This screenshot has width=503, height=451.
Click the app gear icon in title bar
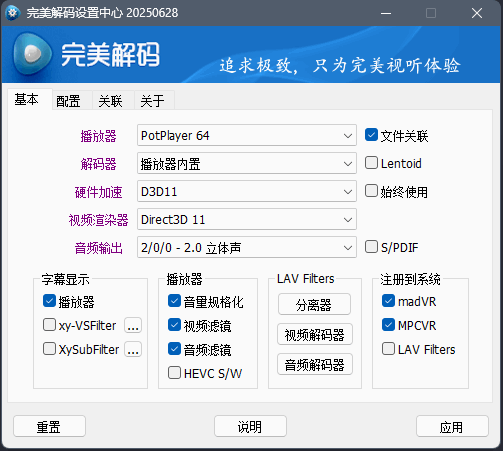click(13, 13)
